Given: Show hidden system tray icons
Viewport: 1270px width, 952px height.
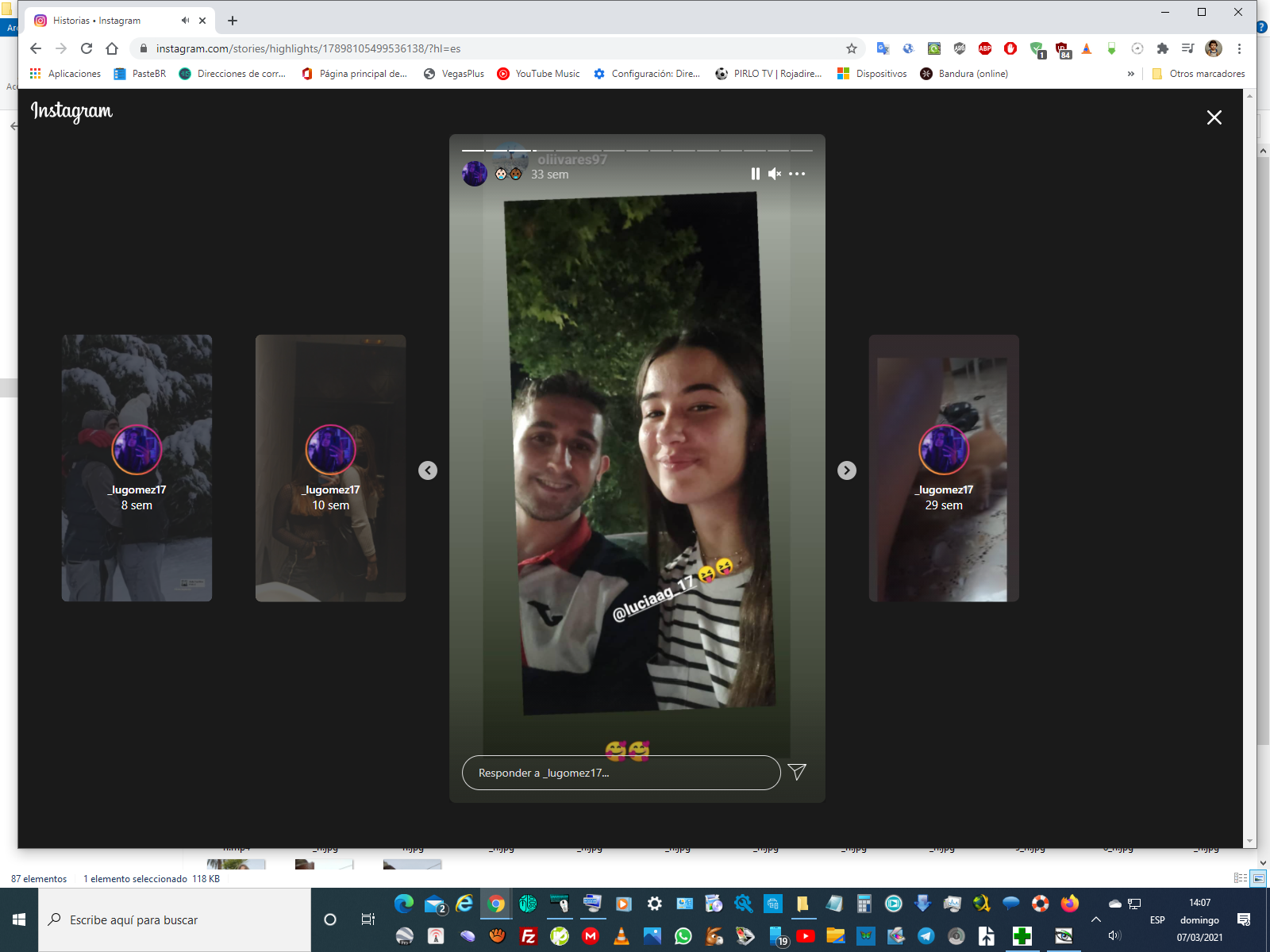Looking at the screenshot, I should pos(1096,919).
